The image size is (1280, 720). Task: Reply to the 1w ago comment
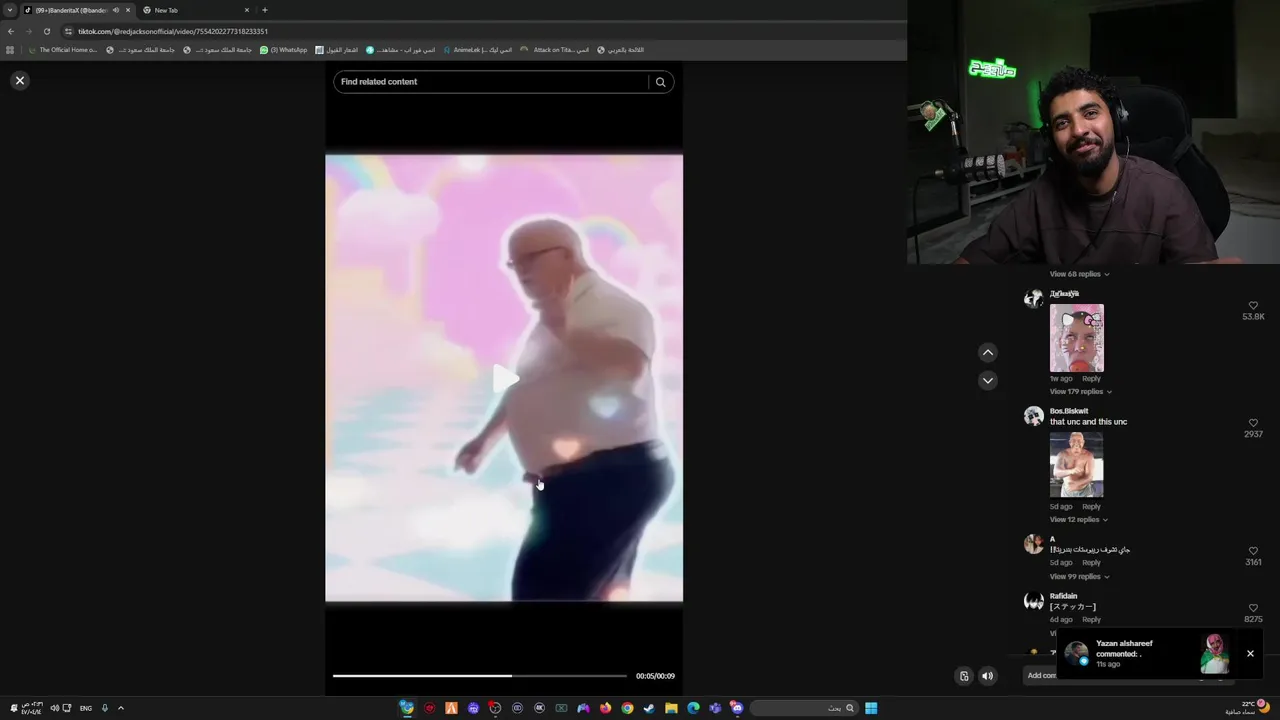pyautogui.click(x=1091, y=379)
